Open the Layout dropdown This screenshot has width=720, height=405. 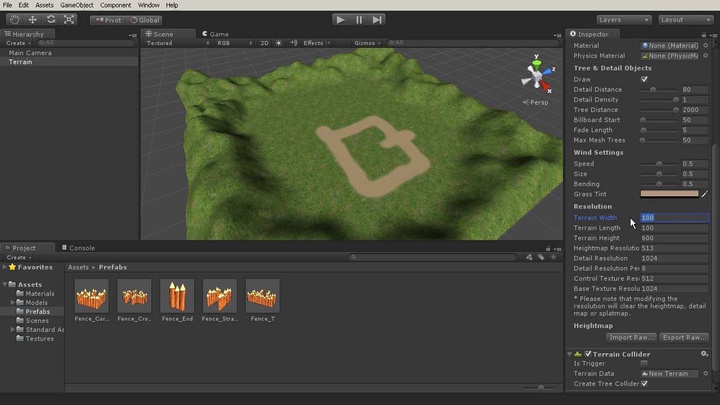[684, 19]
